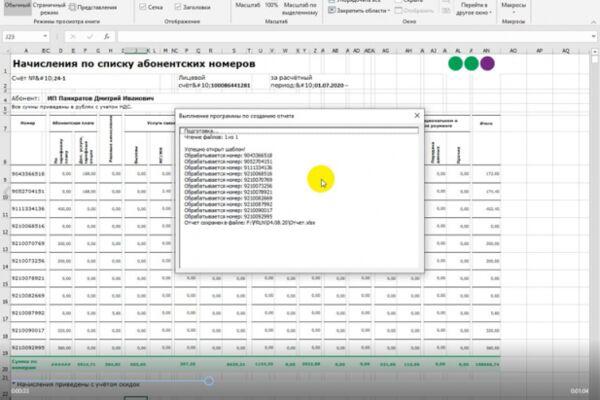
Task: Open Перейти в другое окно dropdown
Action: pyautogui.click(x=474, y=8)
